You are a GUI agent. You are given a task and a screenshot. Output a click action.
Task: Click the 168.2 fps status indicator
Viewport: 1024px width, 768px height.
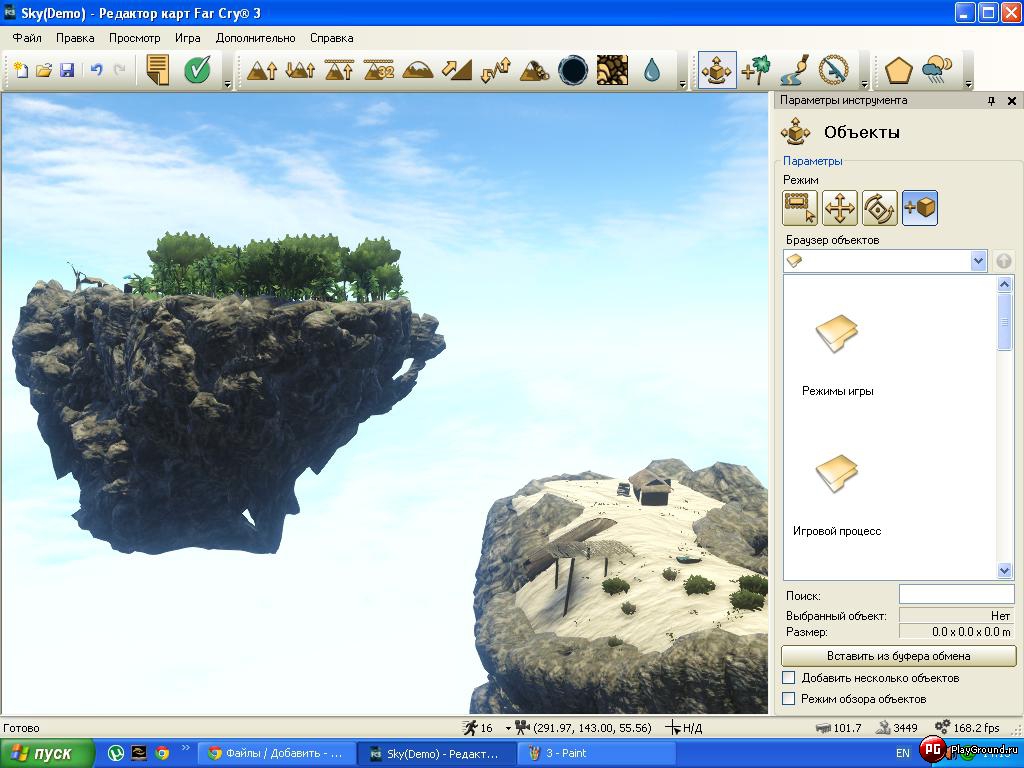coord(967,728)
